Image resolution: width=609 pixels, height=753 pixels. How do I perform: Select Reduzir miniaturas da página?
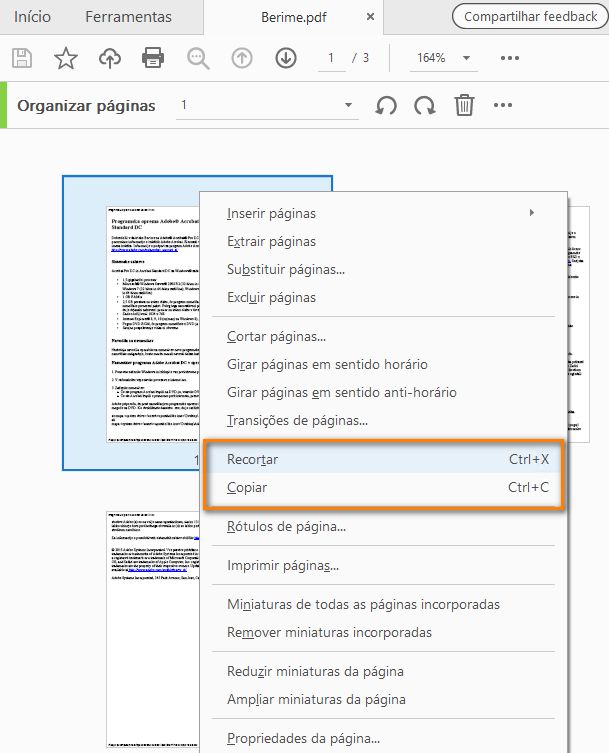383,671
